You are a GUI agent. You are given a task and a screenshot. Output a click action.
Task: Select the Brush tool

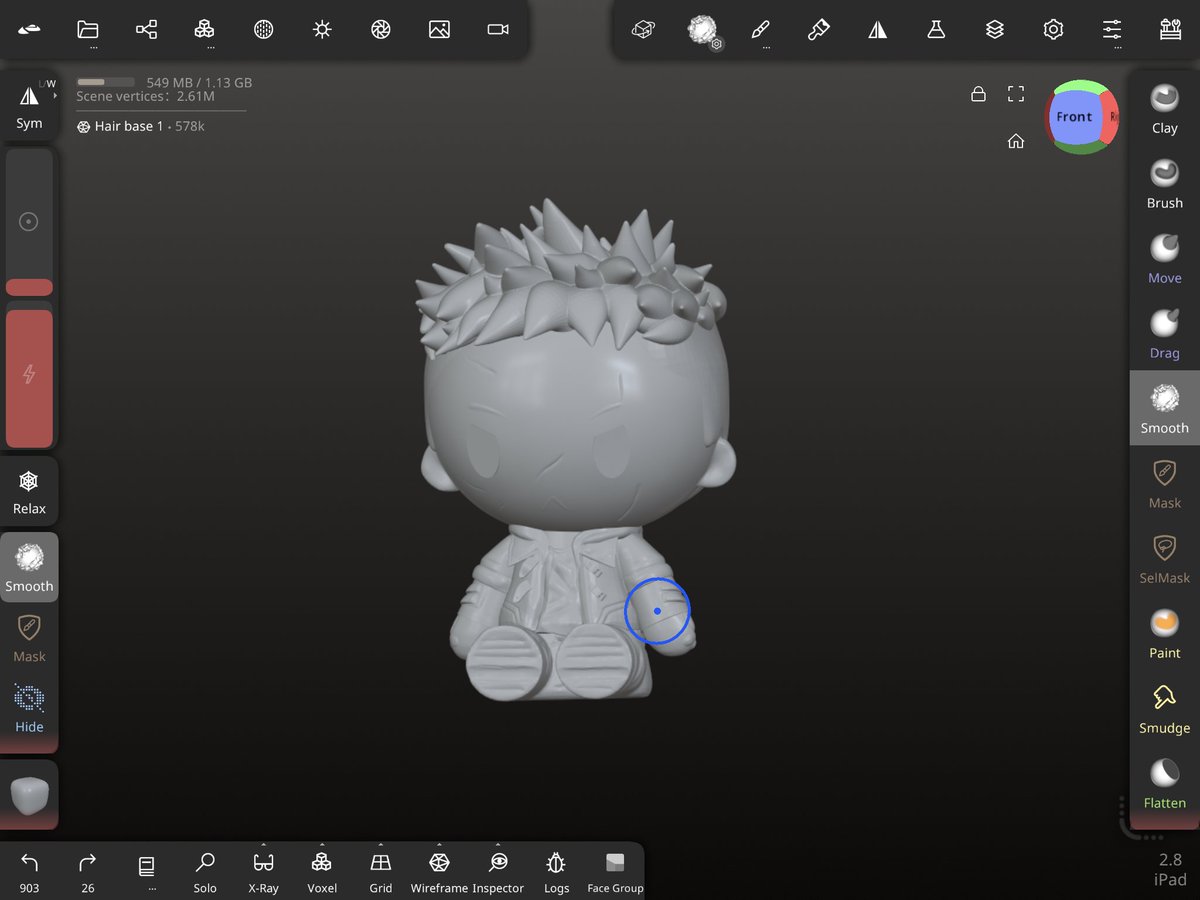tap(1165, 183)
